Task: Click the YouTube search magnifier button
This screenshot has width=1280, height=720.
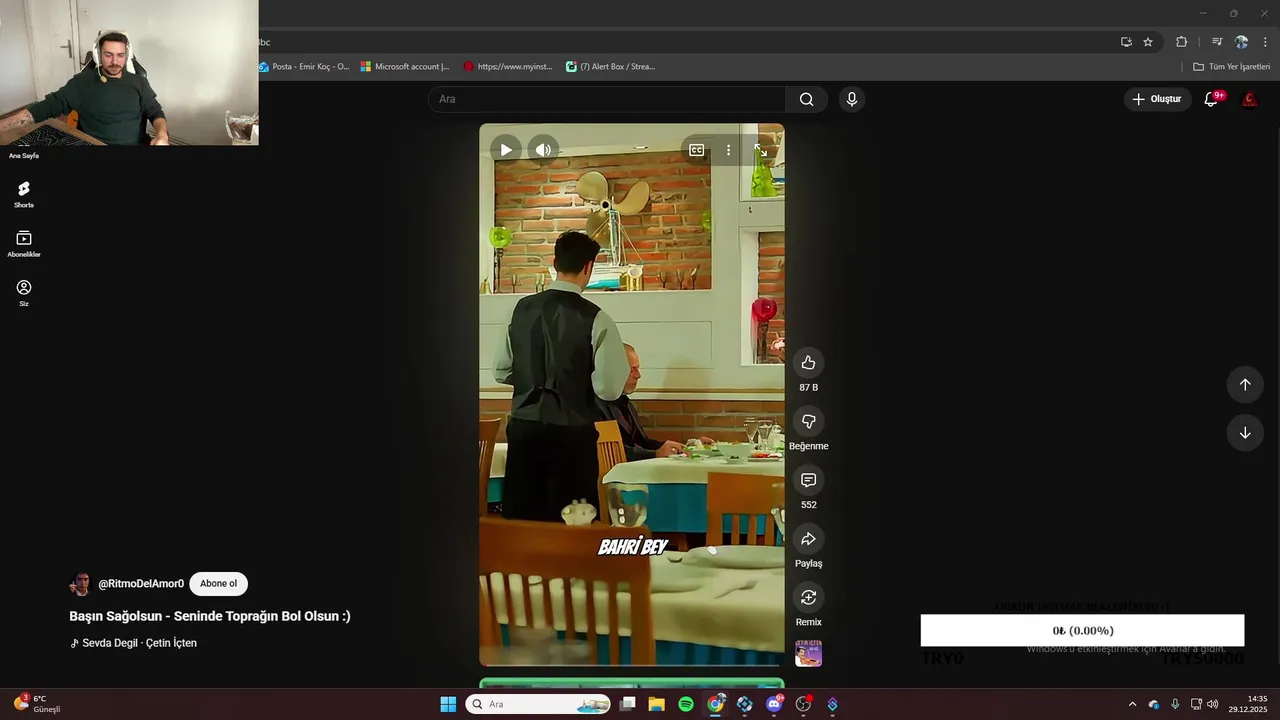Action: 807,99
